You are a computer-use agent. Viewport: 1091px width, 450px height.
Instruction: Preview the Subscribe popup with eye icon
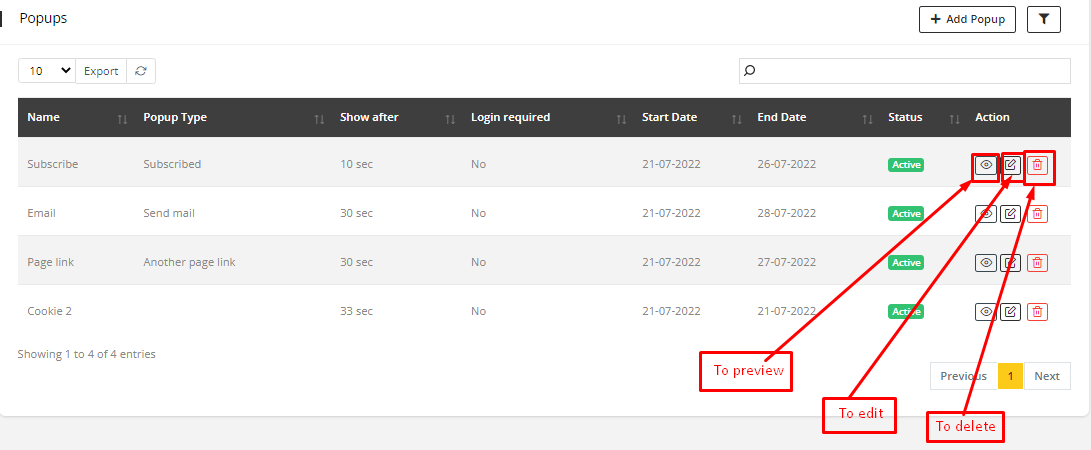pyautogui.click(x=986, y=165)
